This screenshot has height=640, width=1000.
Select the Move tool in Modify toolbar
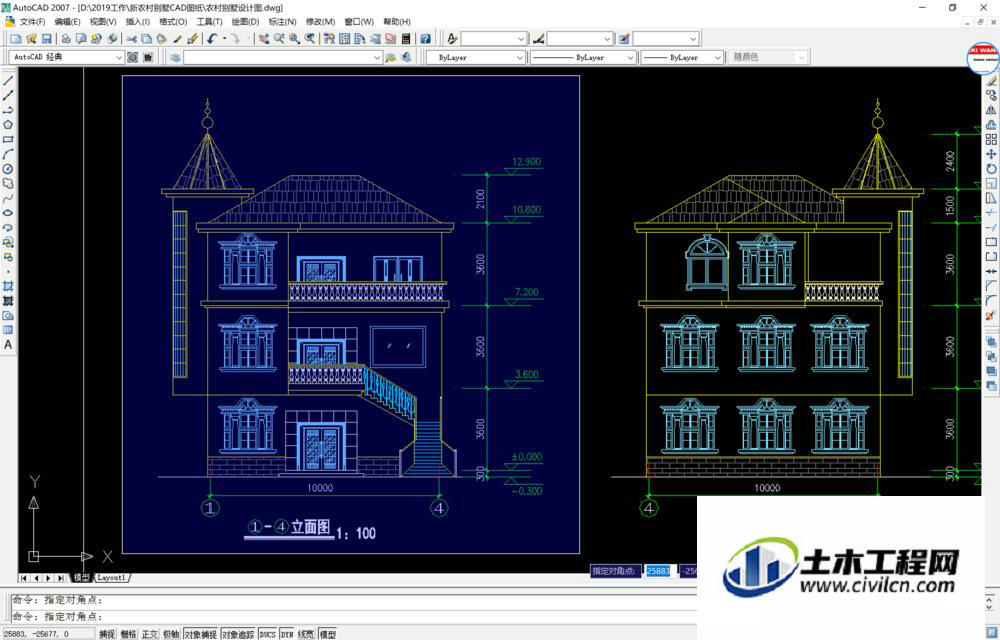991,154
